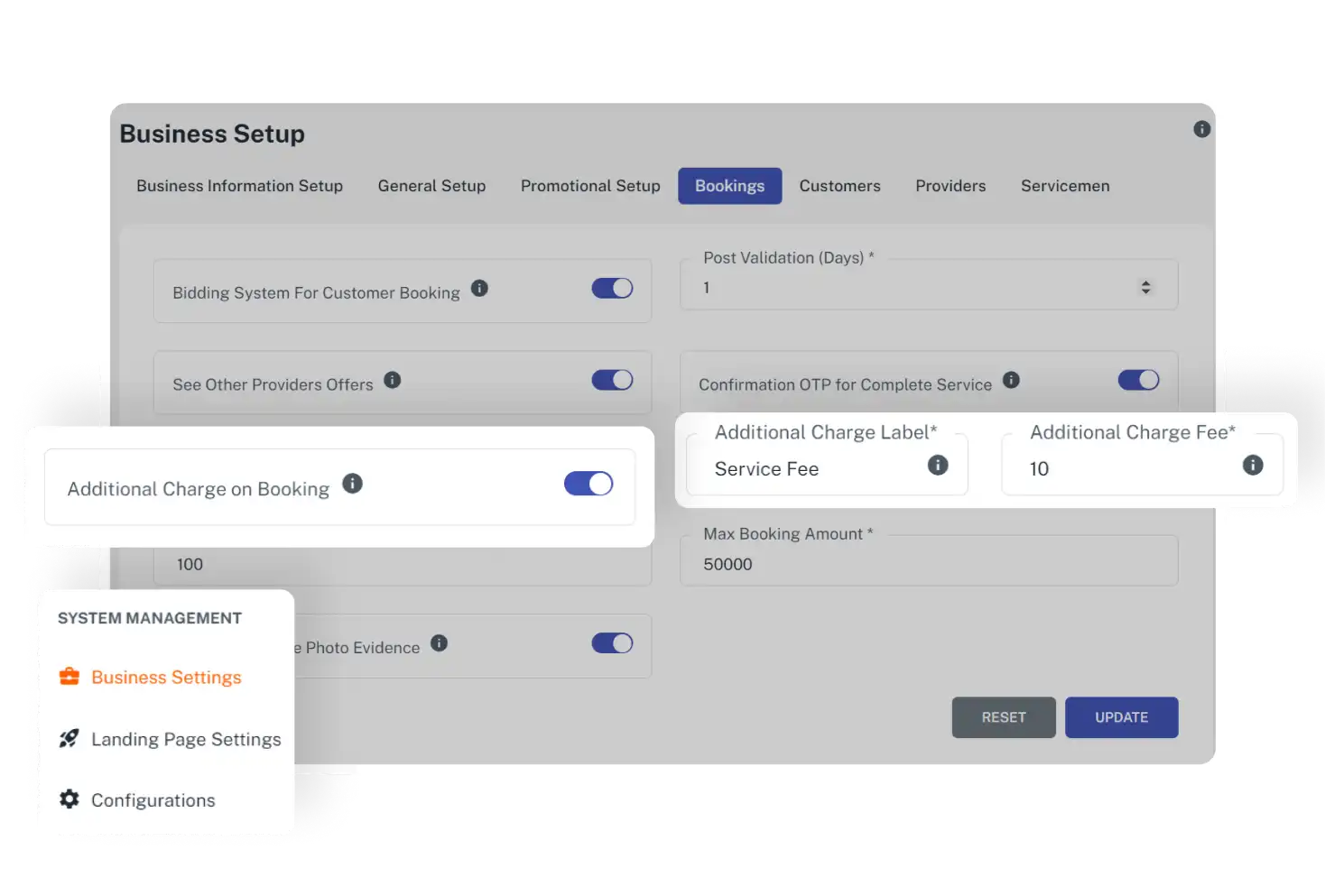Click info icon beside Confirmation OTP for Complete Service

(1011, 380)
